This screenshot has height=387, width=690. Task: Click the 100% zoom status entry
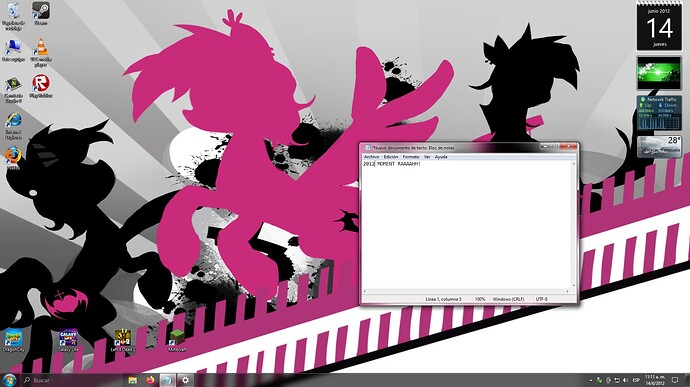tap(480, 299)
